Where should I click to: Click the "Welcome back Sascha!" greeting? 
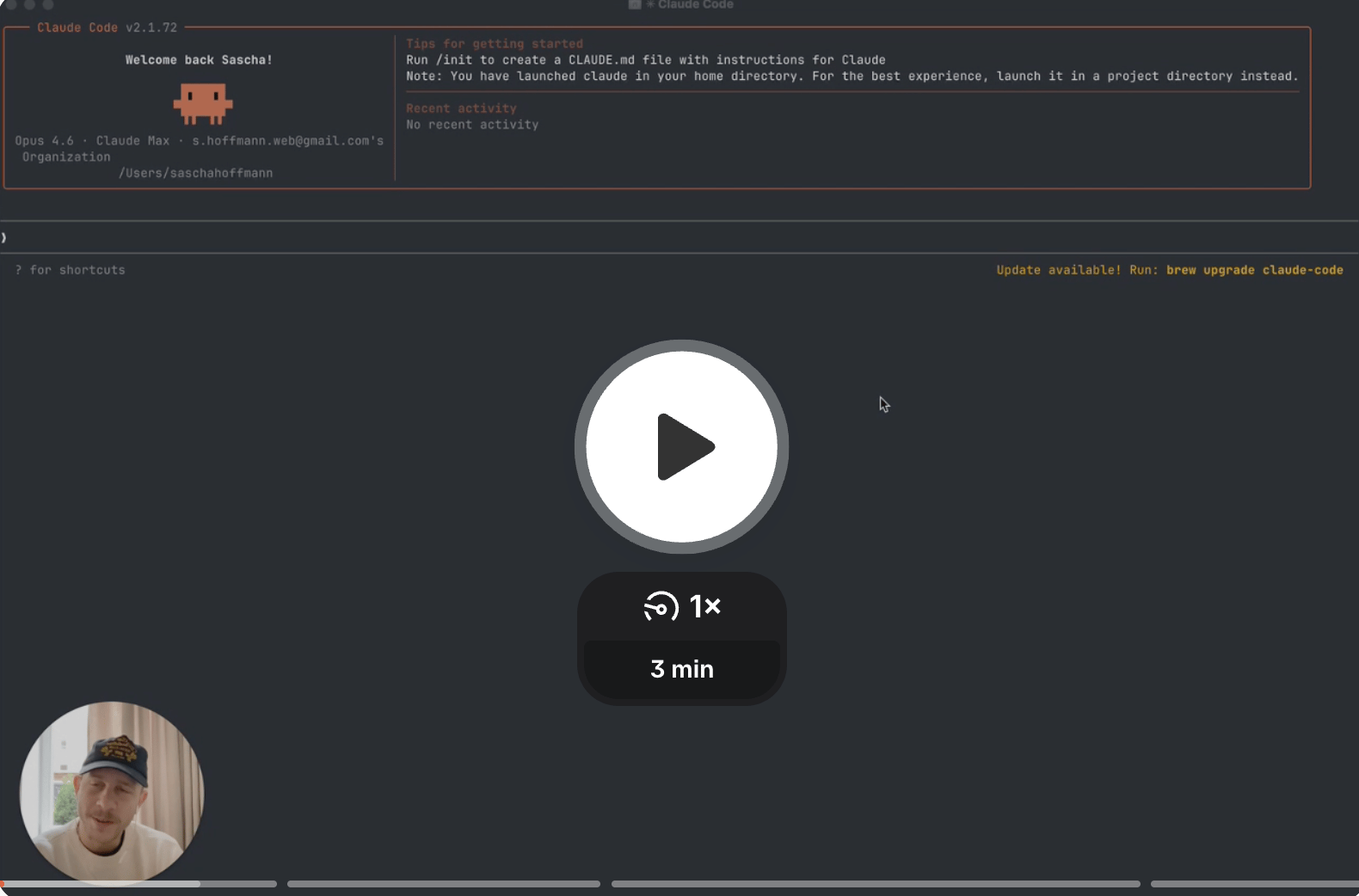click(x=199, y=60)
